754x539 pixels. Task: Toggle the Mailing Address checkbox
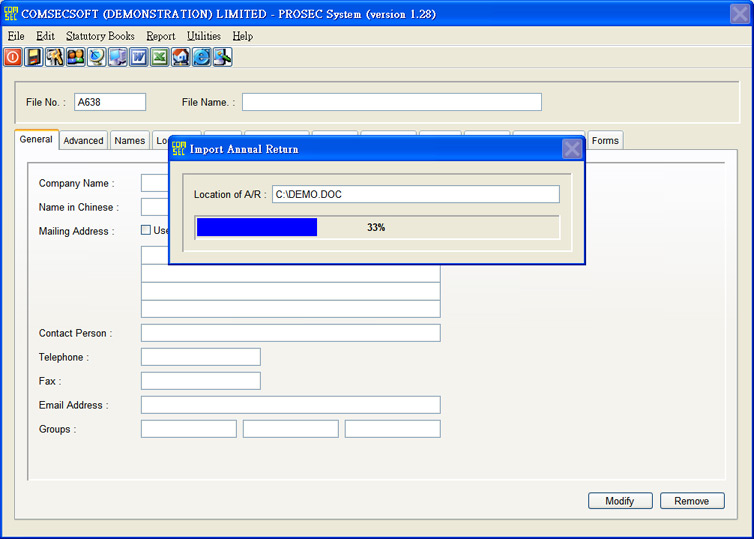click(x=146, y=230)
